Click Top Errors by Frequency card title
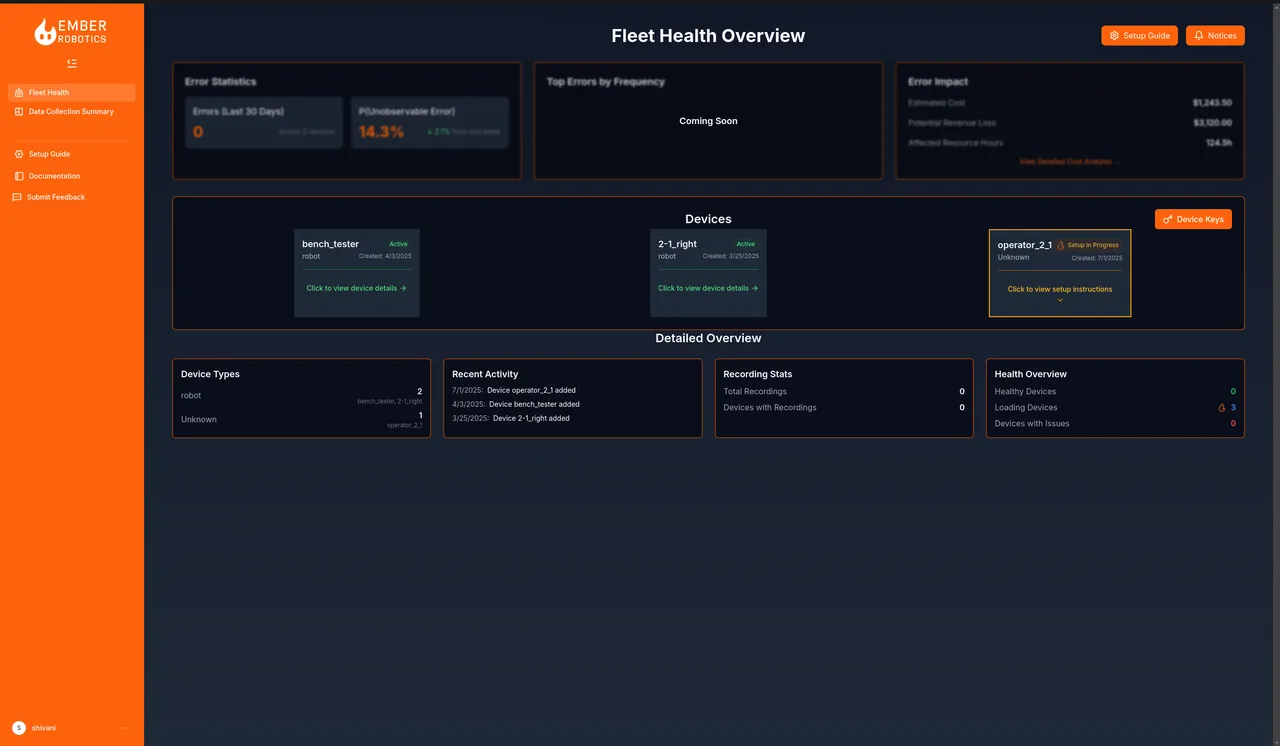This screenshot has width=1280, height=746. pyautogui.click(x=606, y=82)
